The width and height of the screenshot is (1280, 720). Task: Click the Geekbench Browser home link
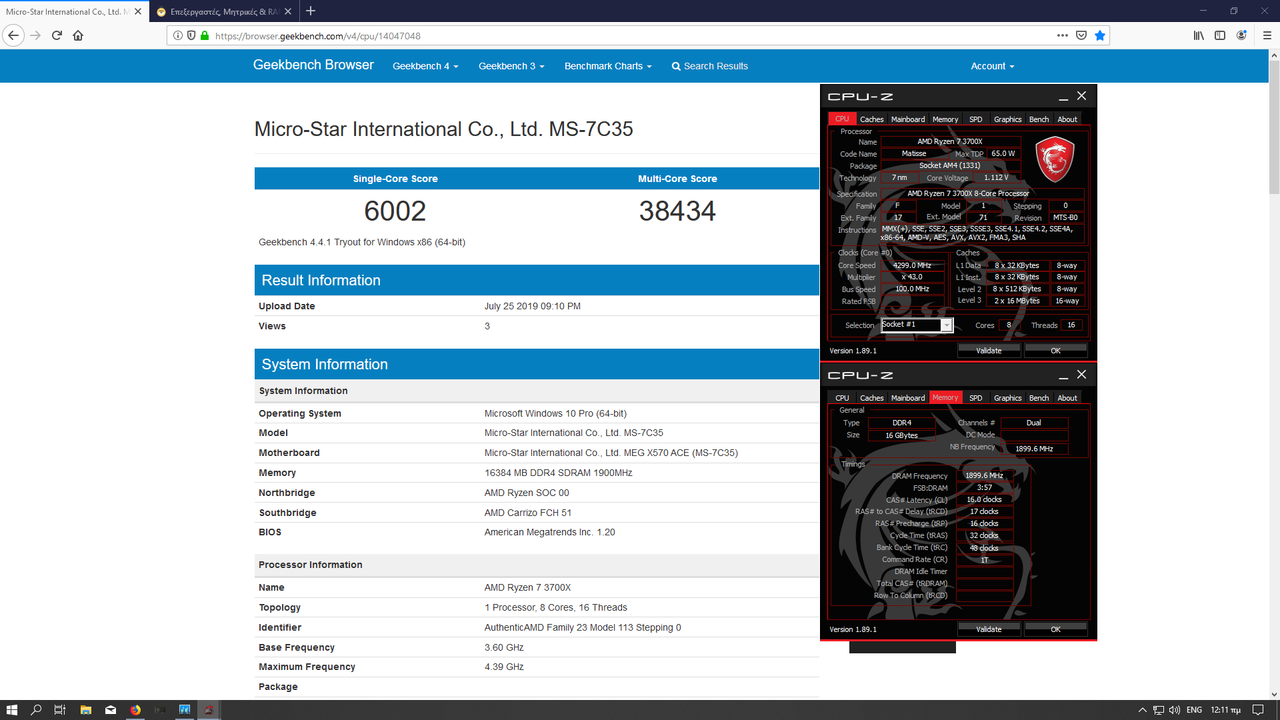313,65
